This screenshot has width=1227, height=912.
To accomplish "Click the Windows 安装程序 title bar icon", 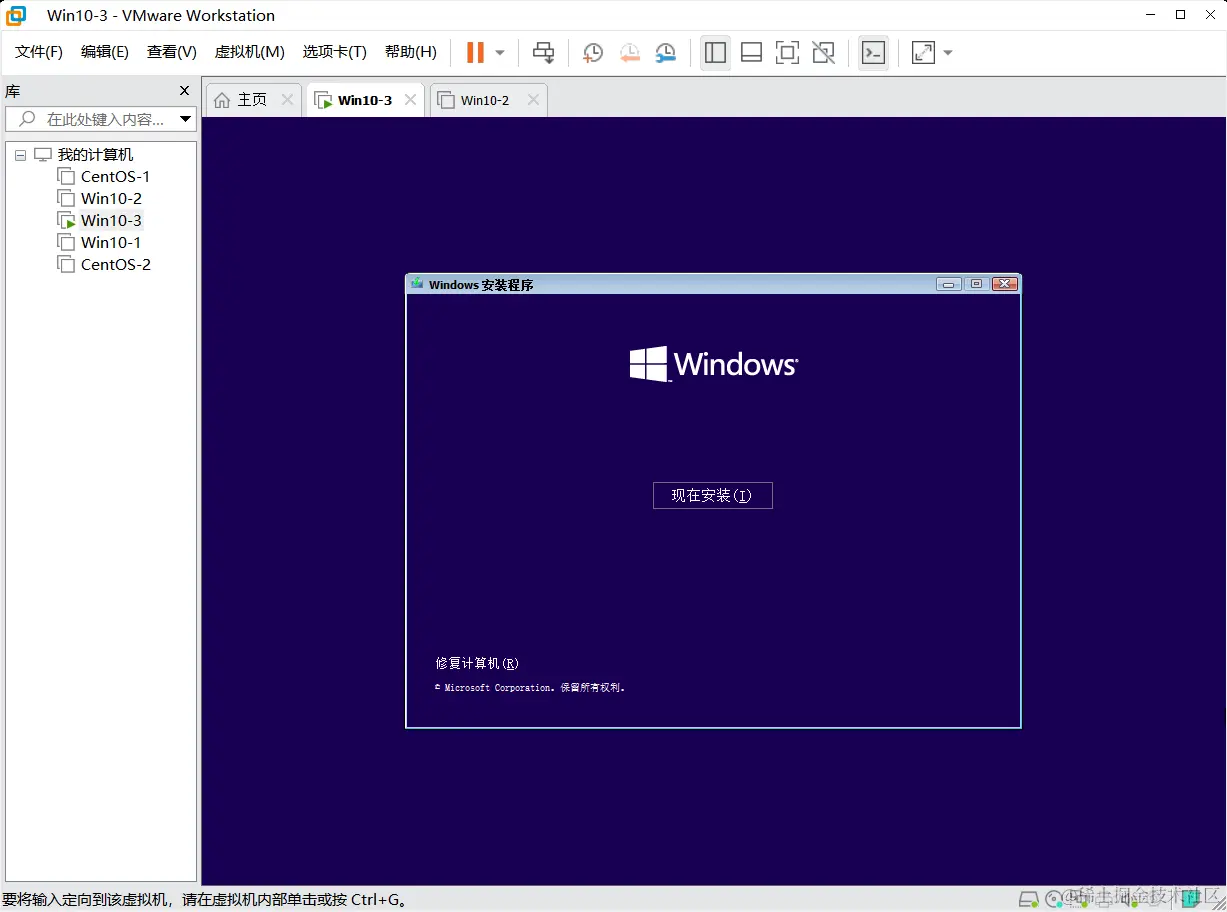I will click(417, 284).
